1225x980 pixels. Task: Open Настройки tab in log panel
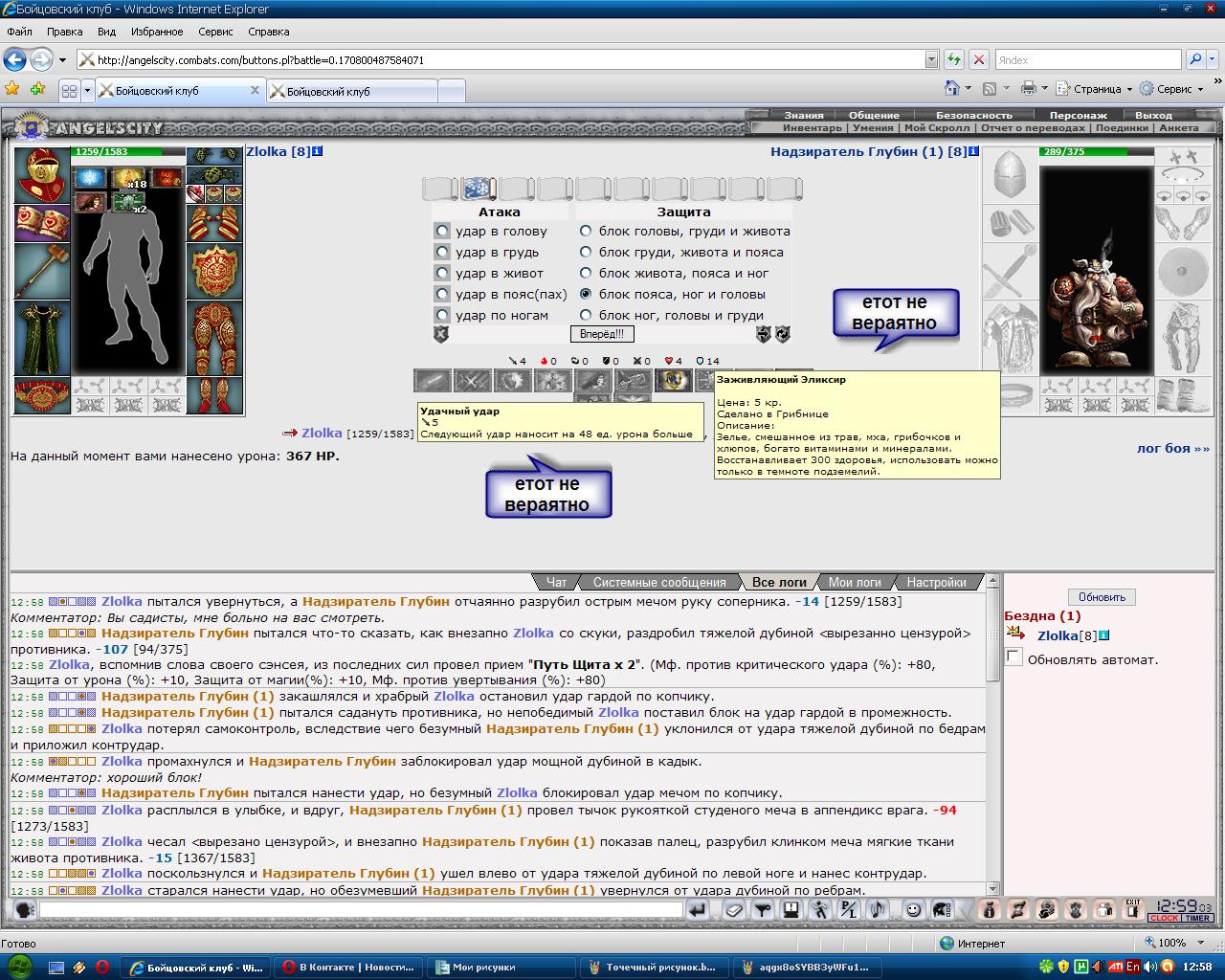click(936, 582)
